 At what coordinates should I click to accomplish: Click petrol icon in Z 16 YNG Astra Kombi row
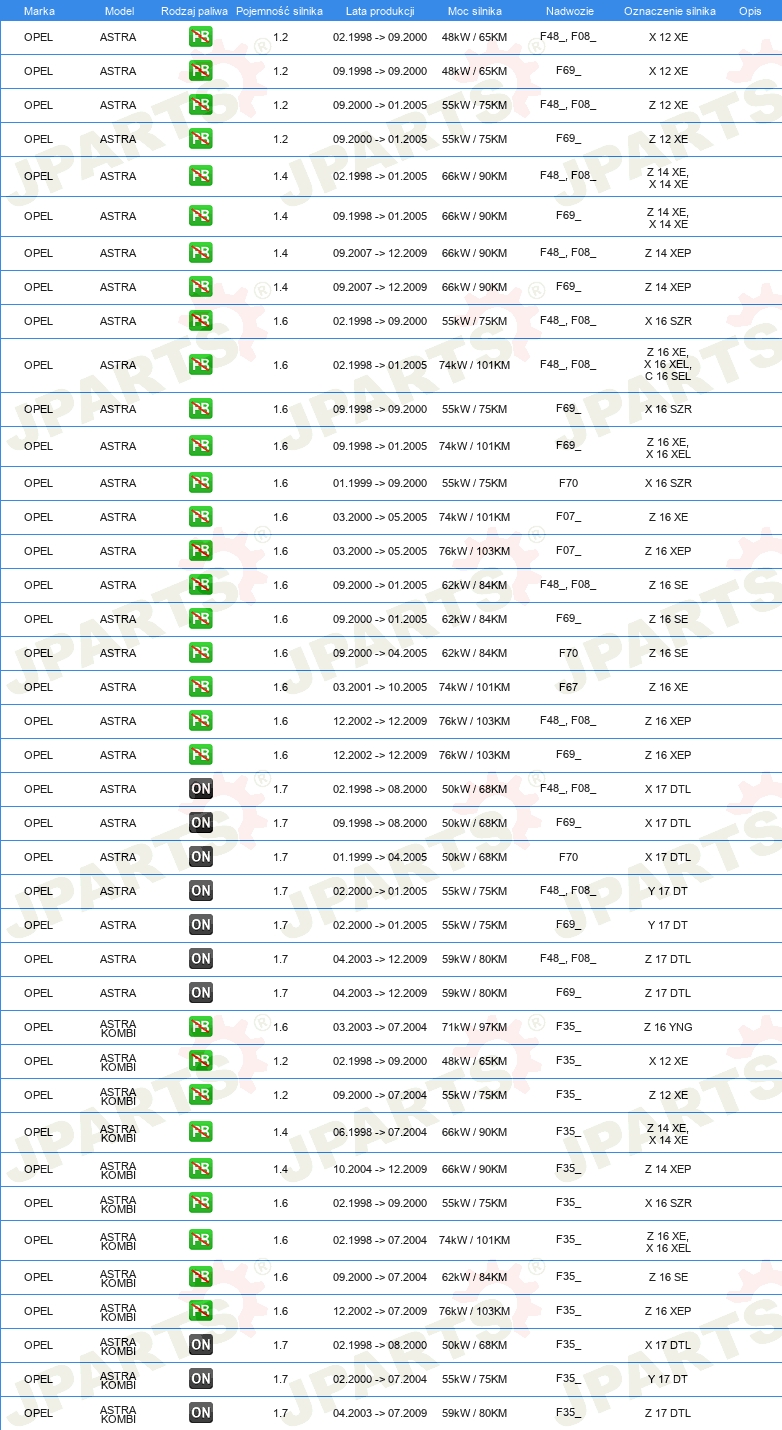201,1027
